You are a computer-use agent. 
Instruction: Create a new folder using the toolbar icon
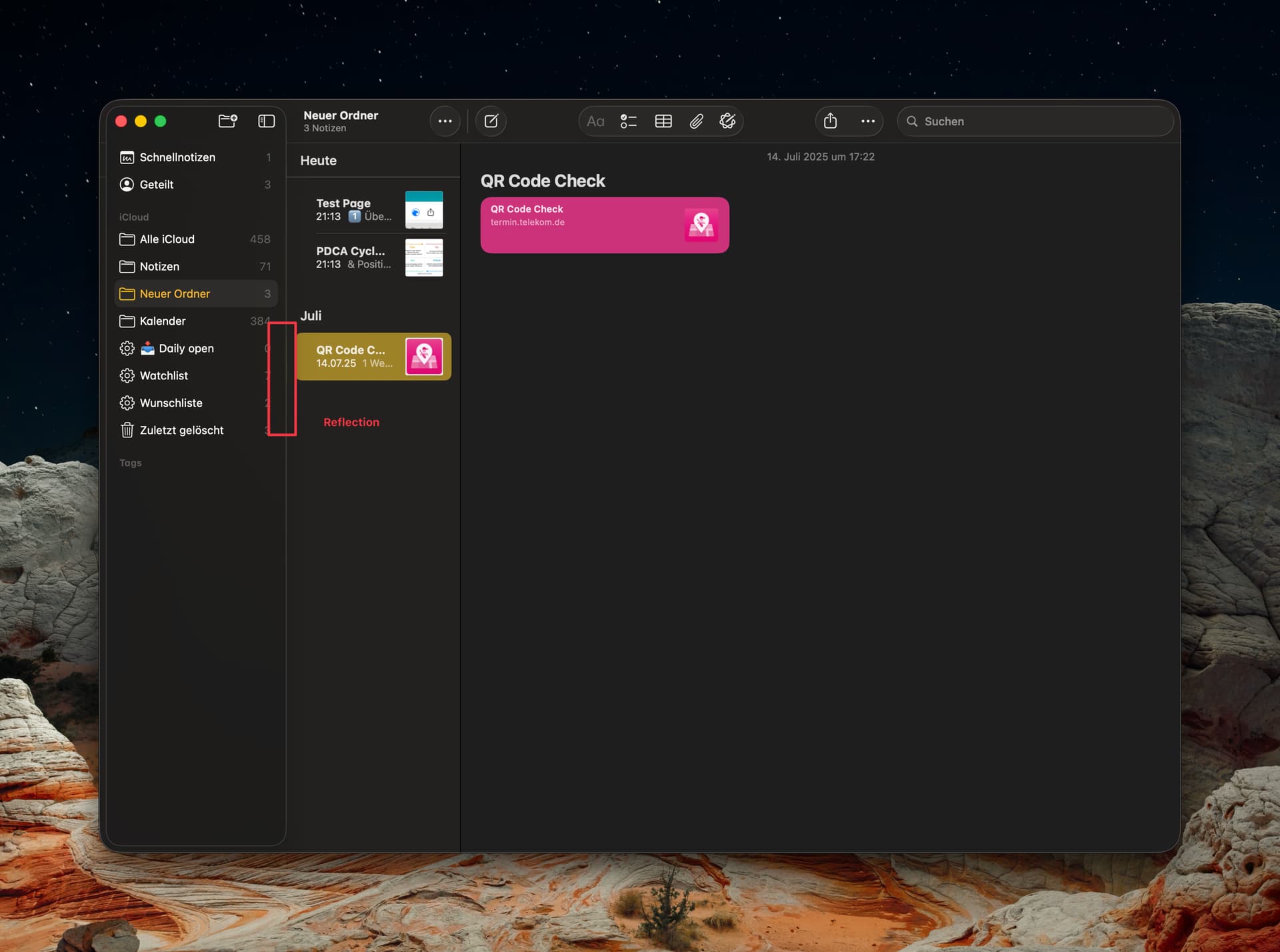coord(227,121)
